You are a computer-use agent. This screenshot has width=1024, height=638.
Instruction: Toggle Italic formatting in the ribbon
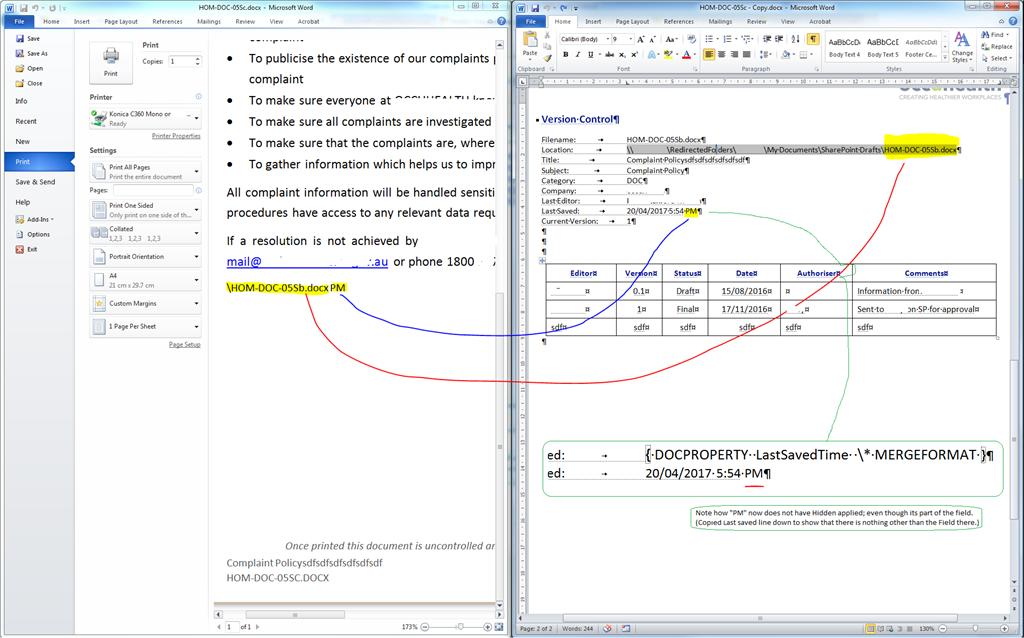[578, 55]
